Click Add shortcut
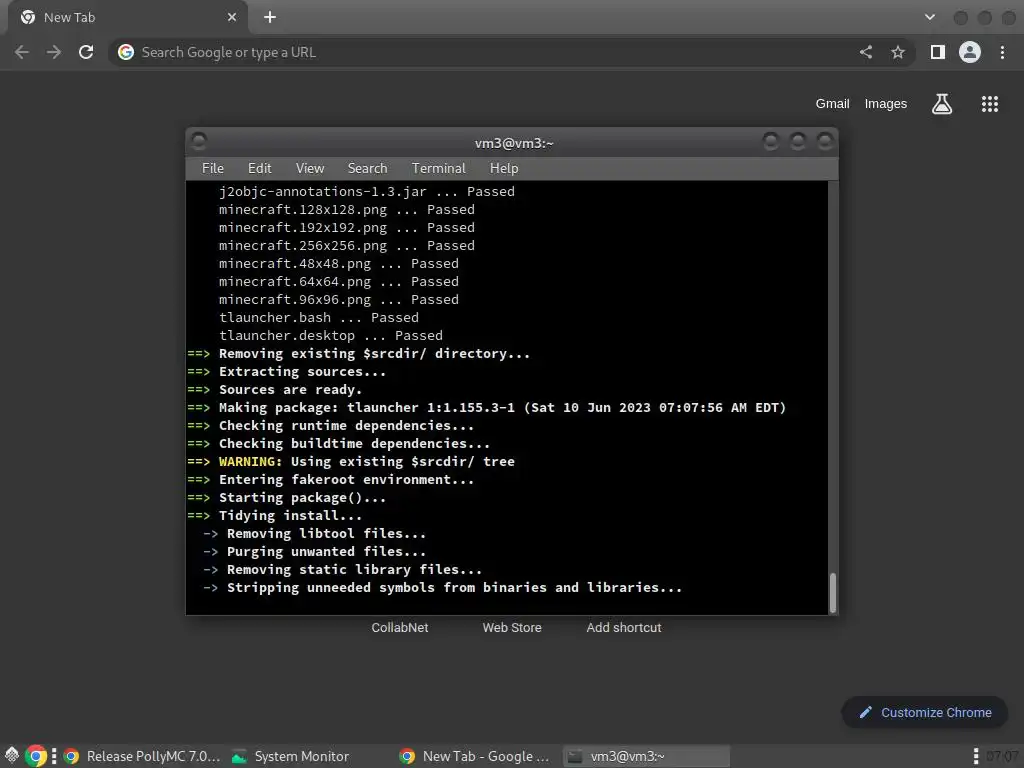This screenshot has width=1024, height=768. [624, 628]
